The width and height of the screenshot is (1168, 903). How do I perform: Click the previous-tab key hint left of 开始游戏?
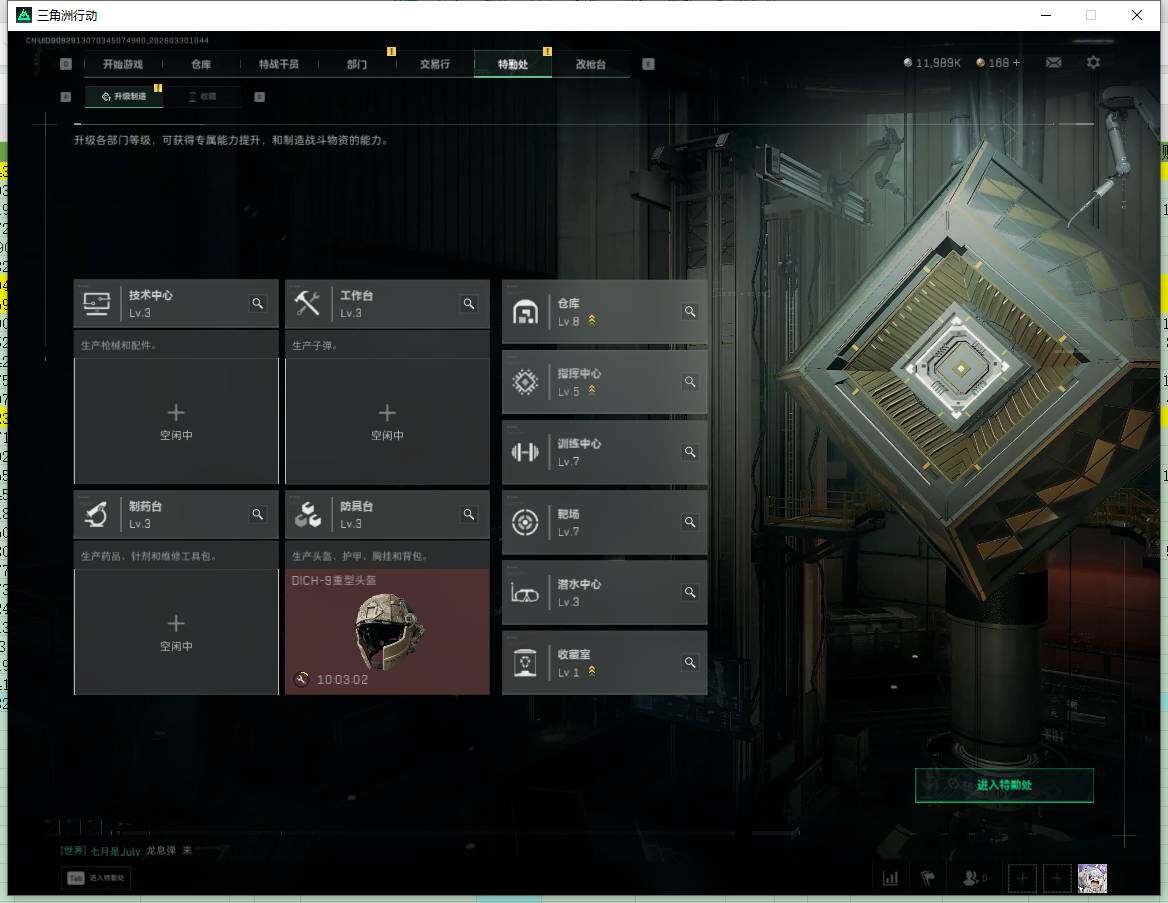click(66, 64)
